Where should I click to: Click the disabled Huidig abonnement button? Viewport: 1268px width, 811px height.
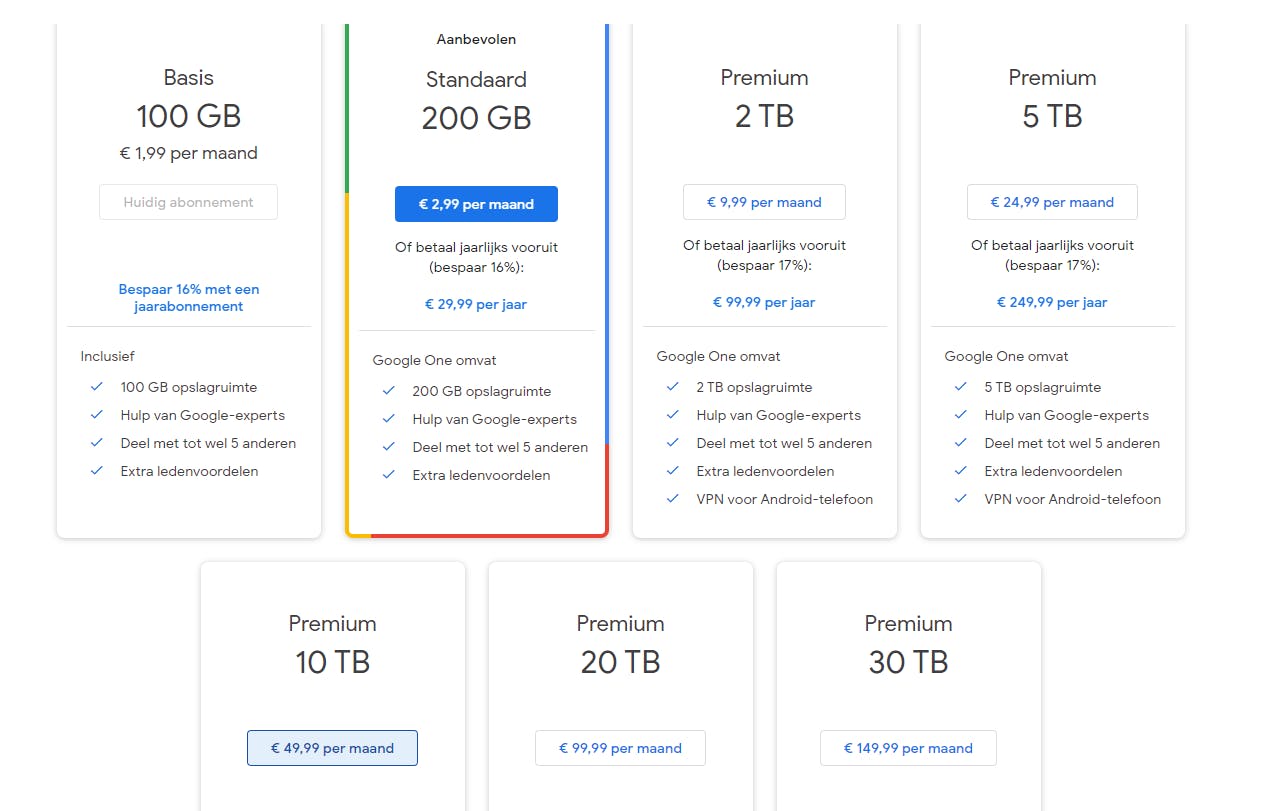[x=188, y=202]
